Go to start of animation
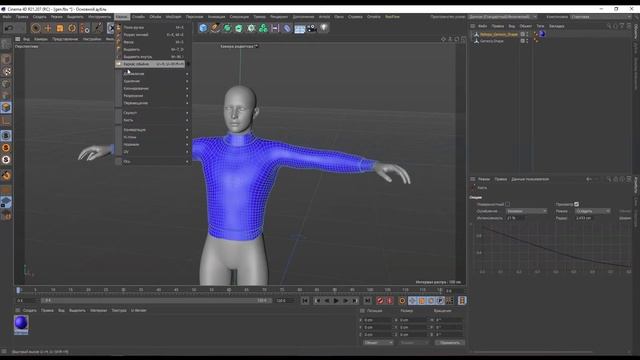The width and height of the screenshot is (640, 360). (305, 301)
